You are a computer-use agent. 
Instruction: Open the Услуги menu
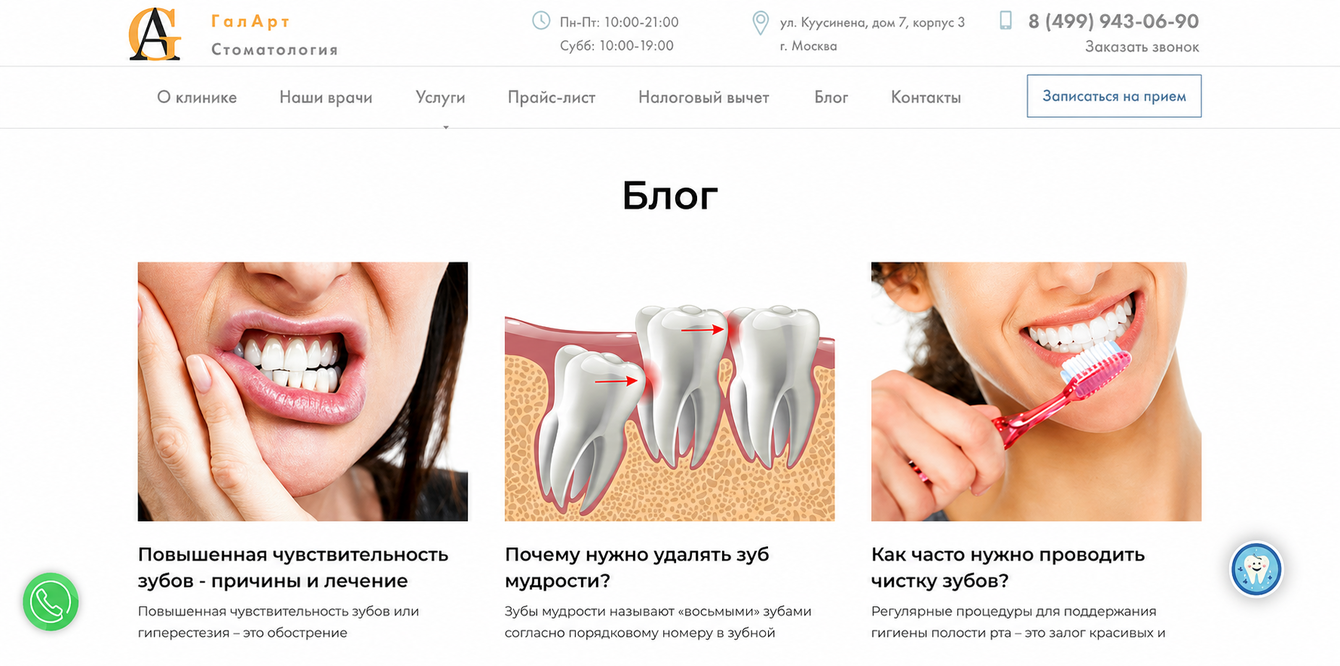click(x=440, y=97)
